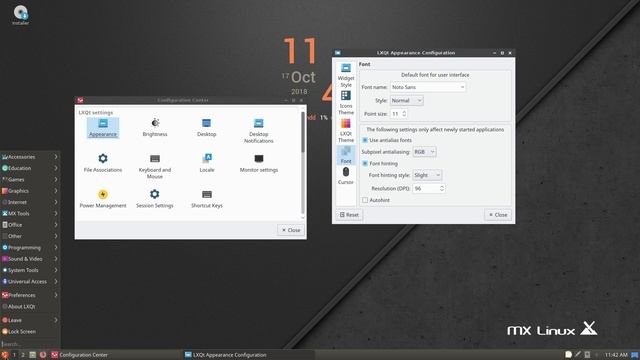This screenshot has height=360, width=640.
Task: Switch to LXQt Theme page
Action: [x=346, y=130]
